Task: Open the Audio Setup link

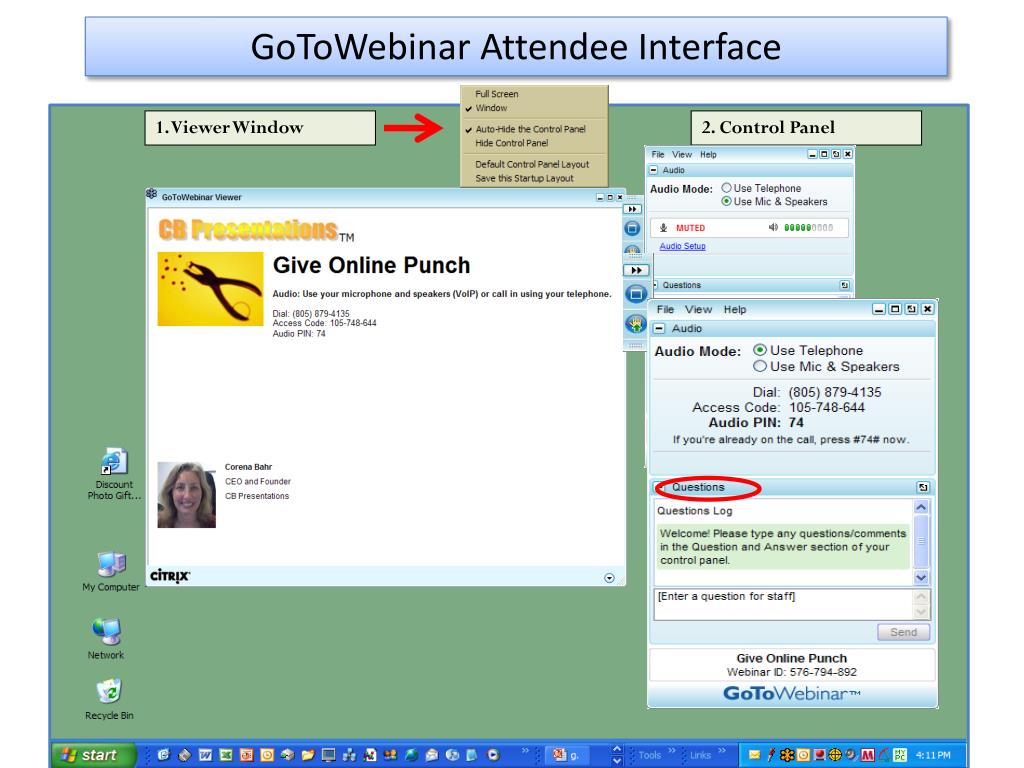Action: pos(682,246)
